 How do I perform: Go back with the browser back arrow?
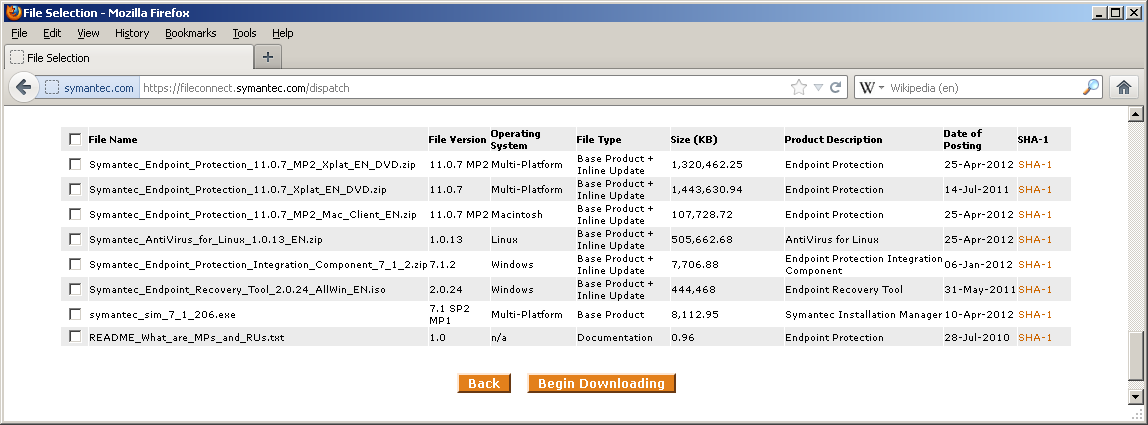pos(23,88)
